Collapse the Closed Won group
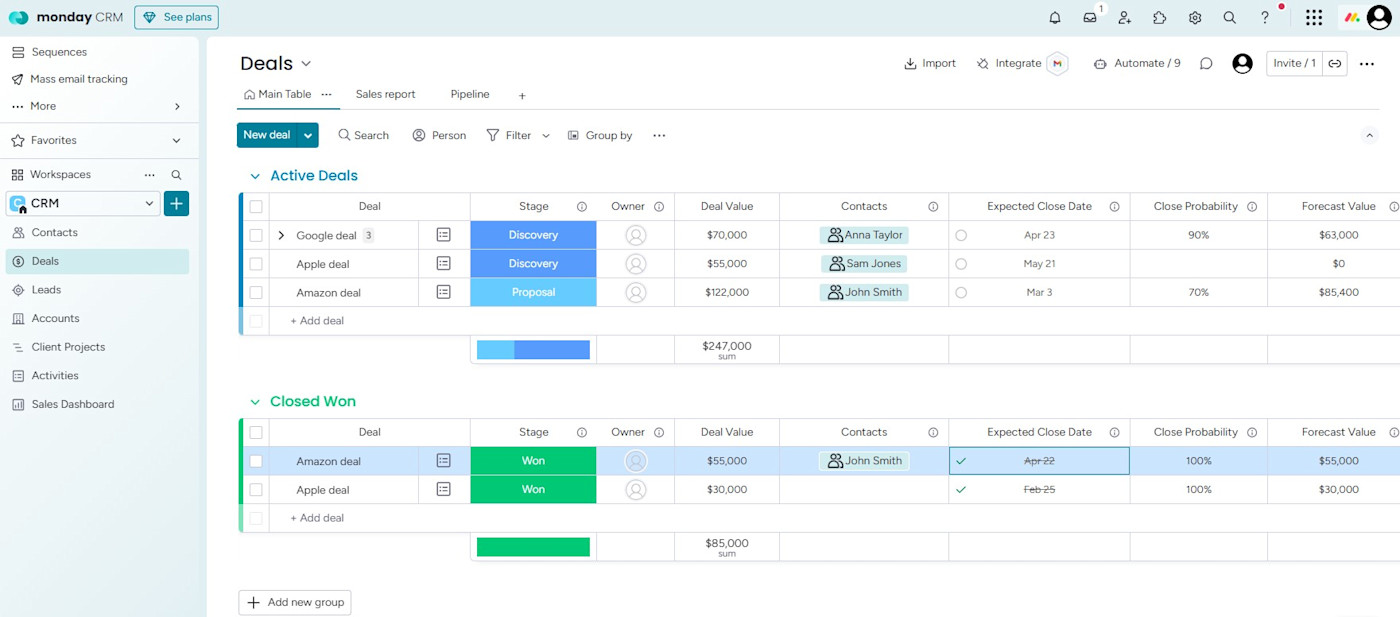 click(255, 402)
